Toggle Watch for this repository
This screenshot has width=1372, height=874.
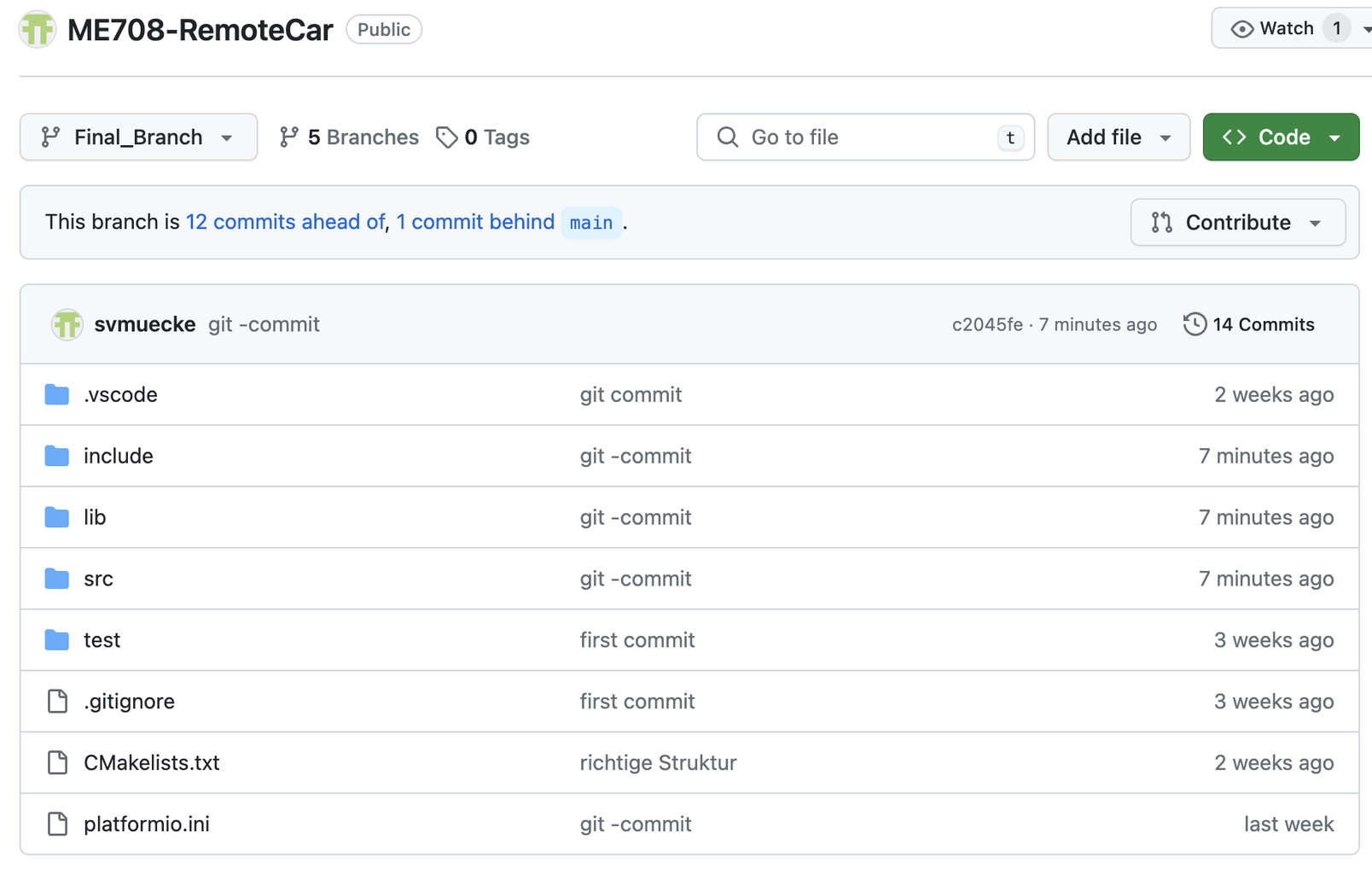[1273, 29]
